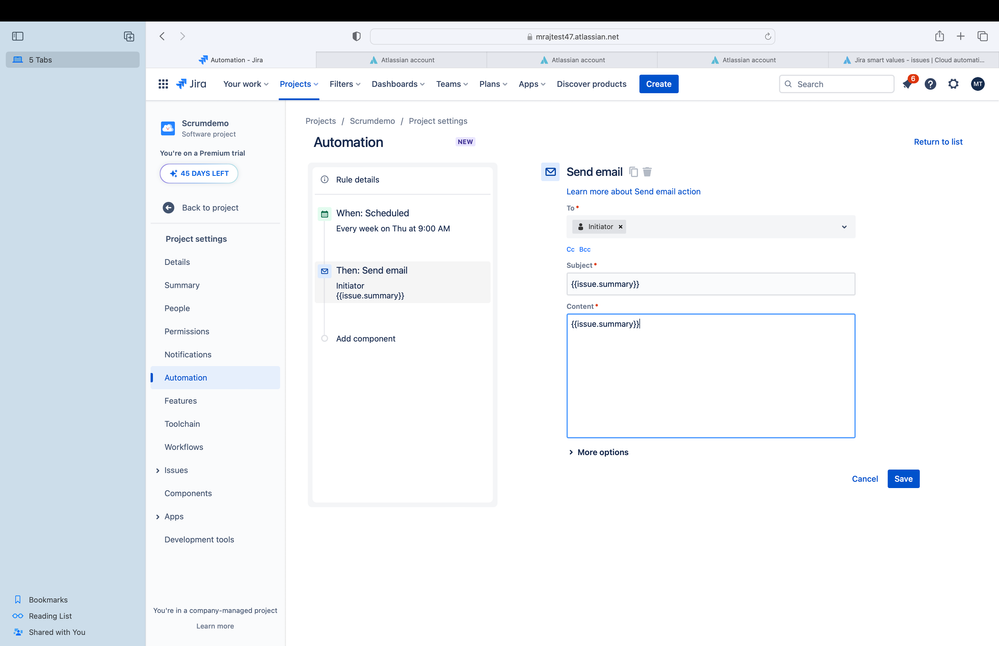
Task: Add Cc recipients
Action: coord(570,250)
